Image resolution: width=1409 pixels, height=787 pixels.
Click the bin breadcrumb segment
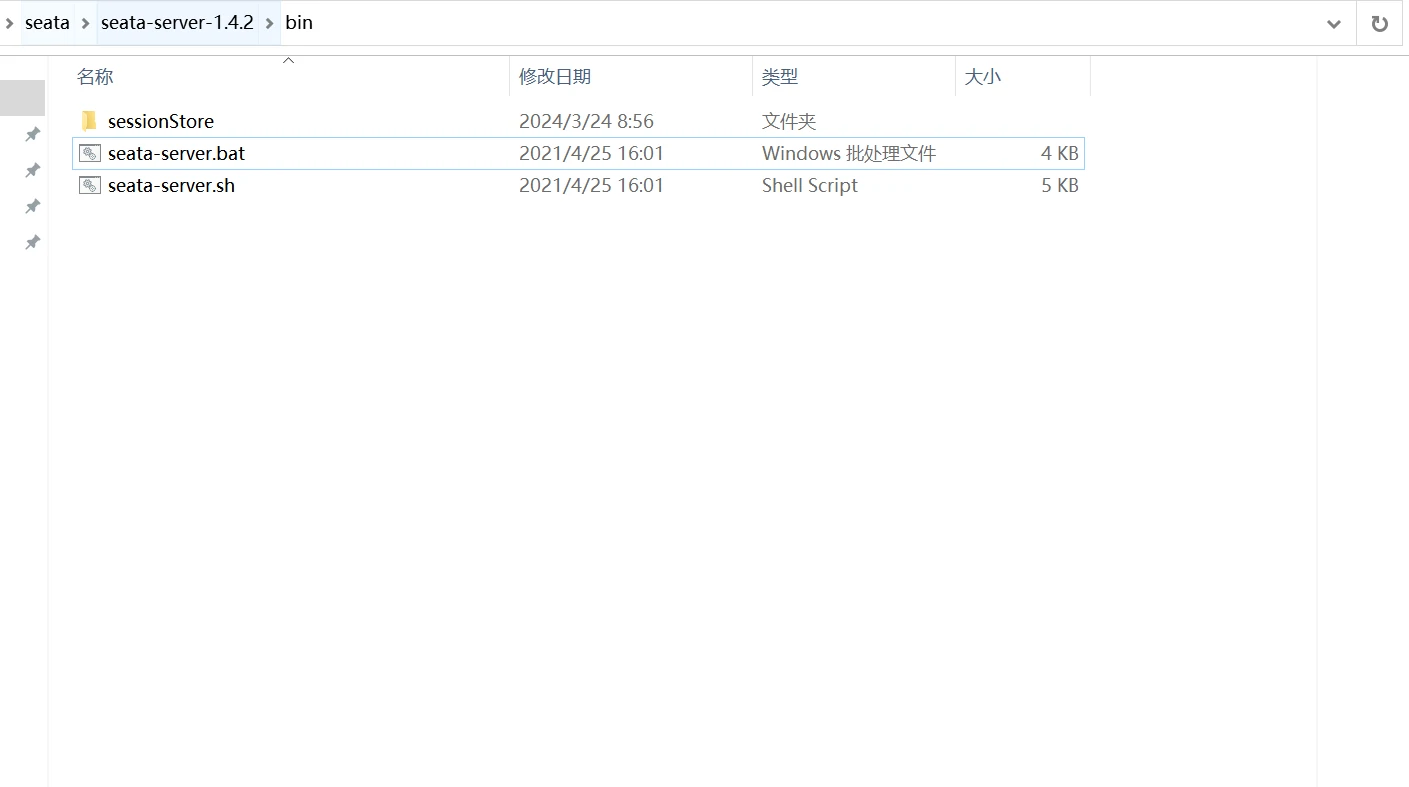tap(299, 23)
